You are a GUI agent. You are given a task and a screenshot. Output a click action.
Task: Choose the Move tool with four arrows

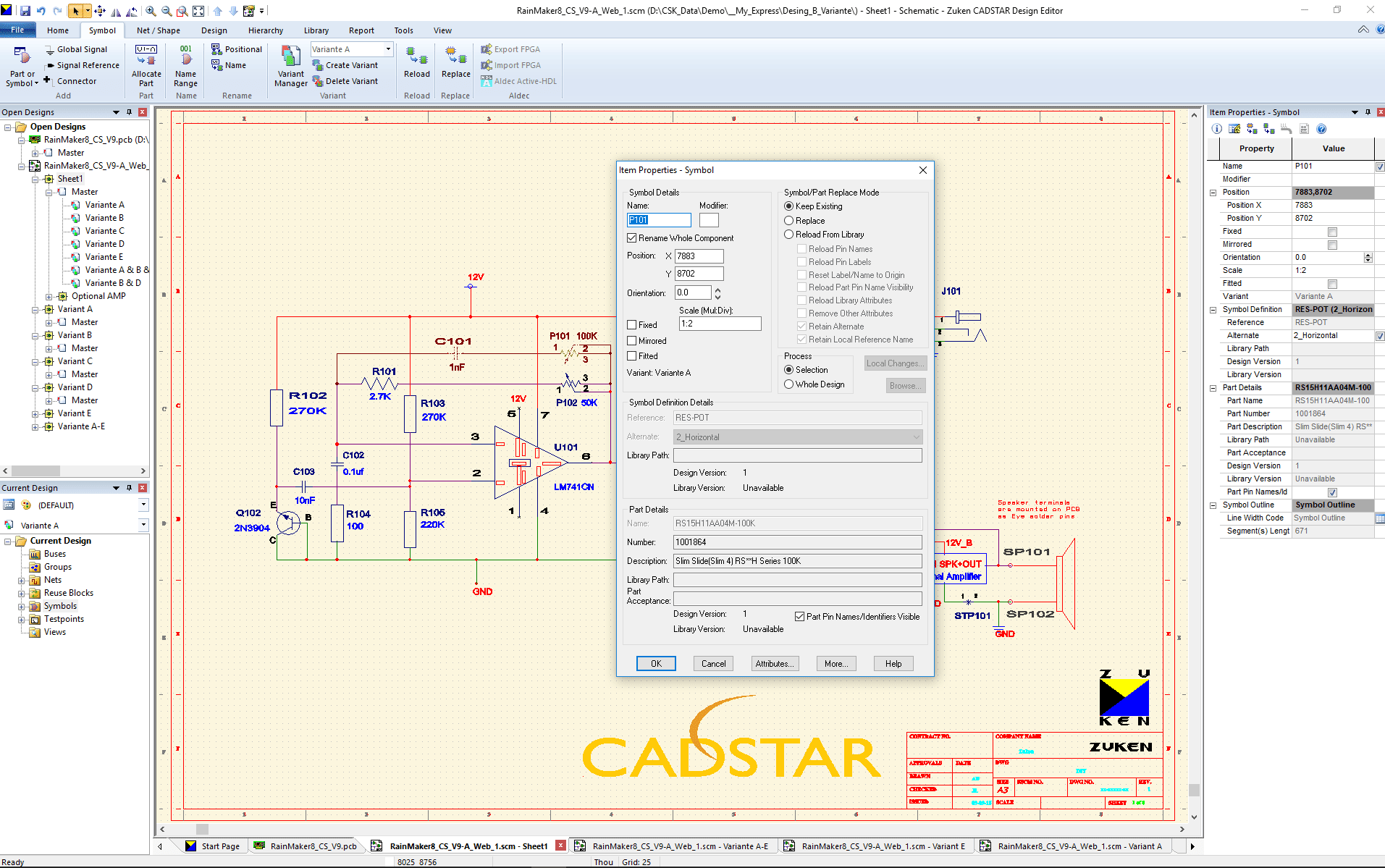(100, 11)
